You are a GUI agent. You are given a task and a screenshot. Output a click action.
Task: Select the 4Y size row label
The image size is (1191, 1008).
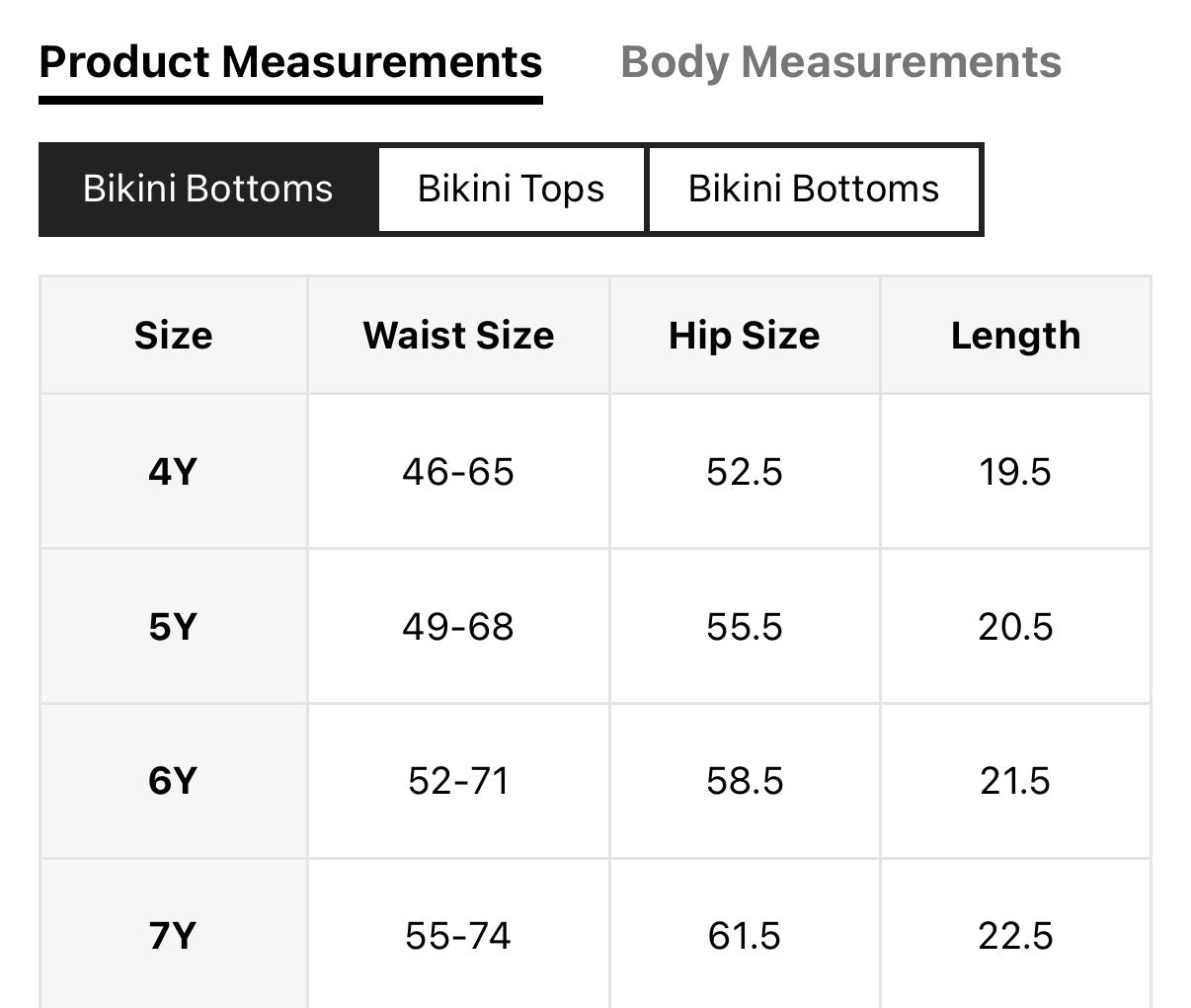[x=173, y=471]
